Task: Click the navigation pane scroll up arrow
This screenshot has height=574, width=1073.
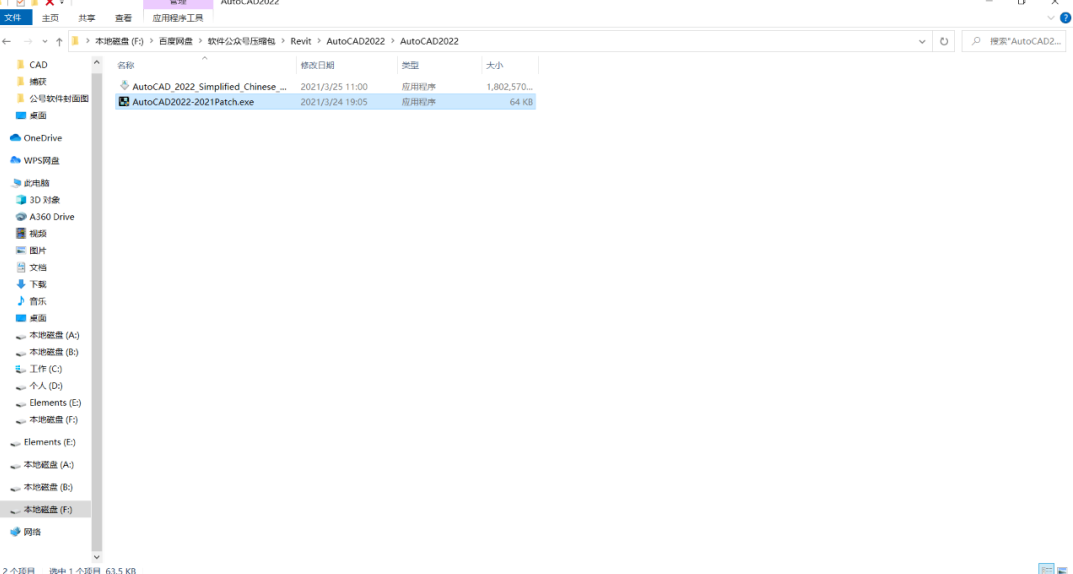Action: click(96, 63)
